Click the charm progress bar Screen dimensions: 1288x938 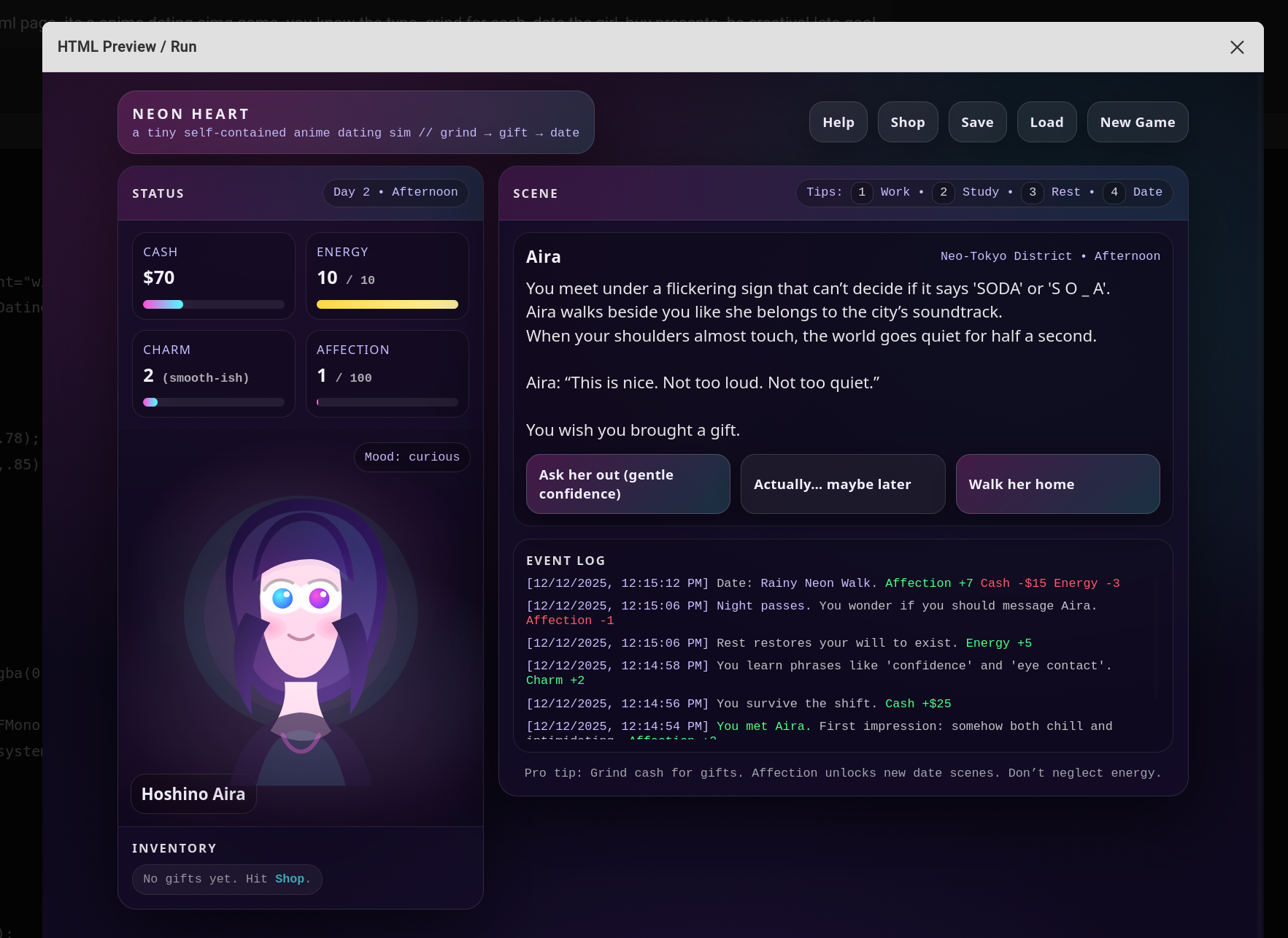(214, 402)
